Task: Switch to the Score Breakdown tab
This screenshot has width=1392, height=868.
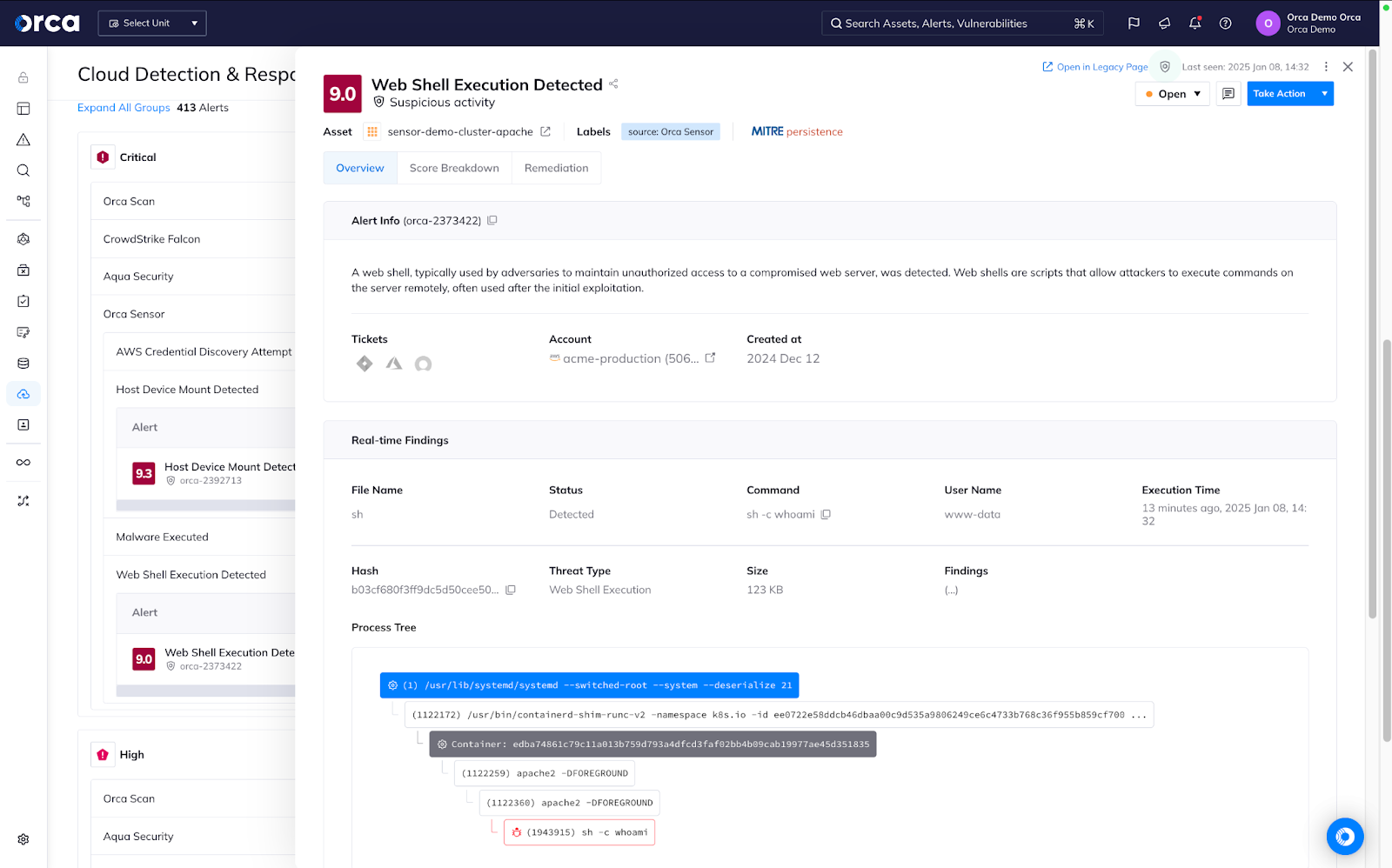Action: click(x=454, y=168)
